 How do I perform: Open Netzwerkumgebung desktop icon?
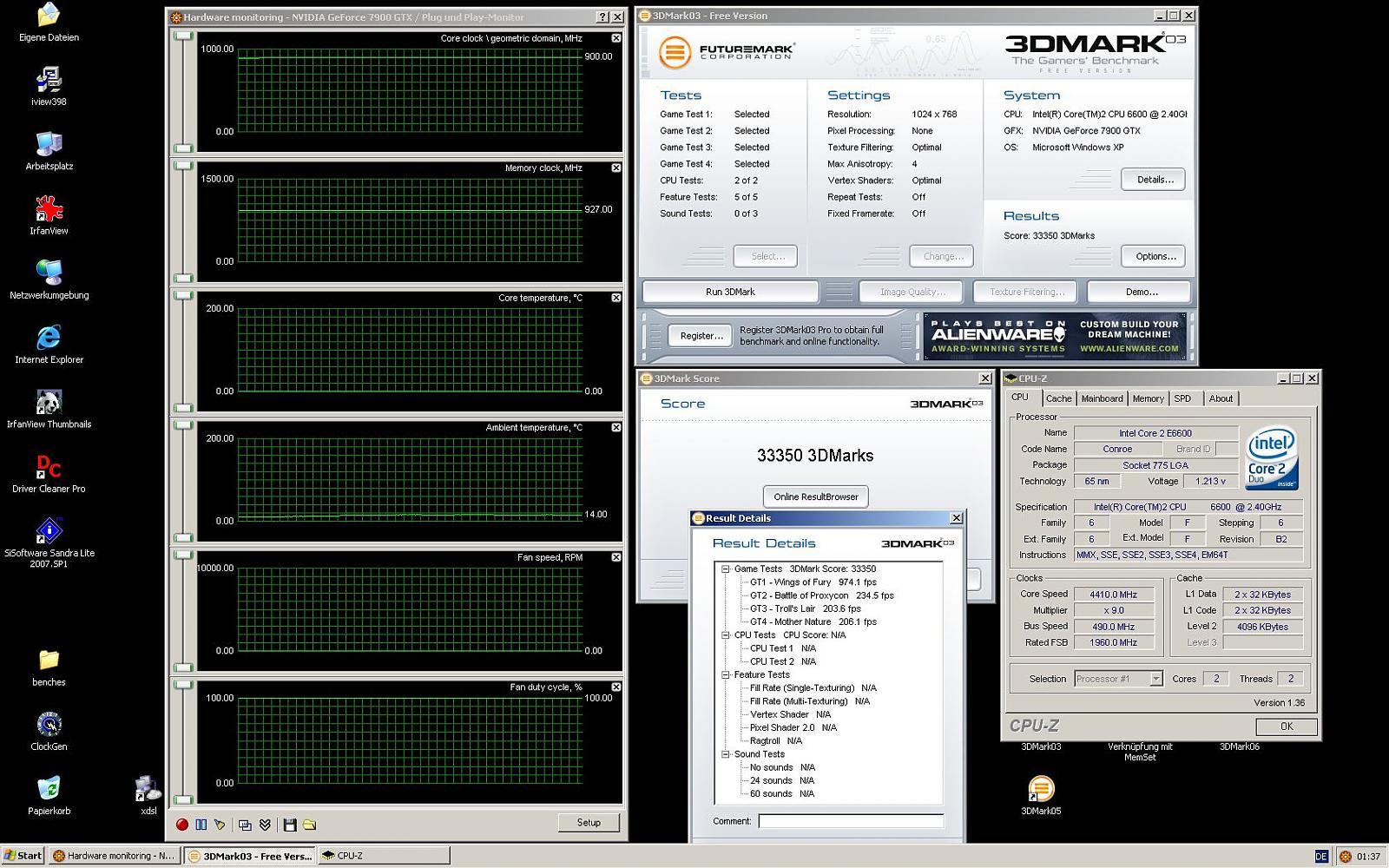(49, 279)
